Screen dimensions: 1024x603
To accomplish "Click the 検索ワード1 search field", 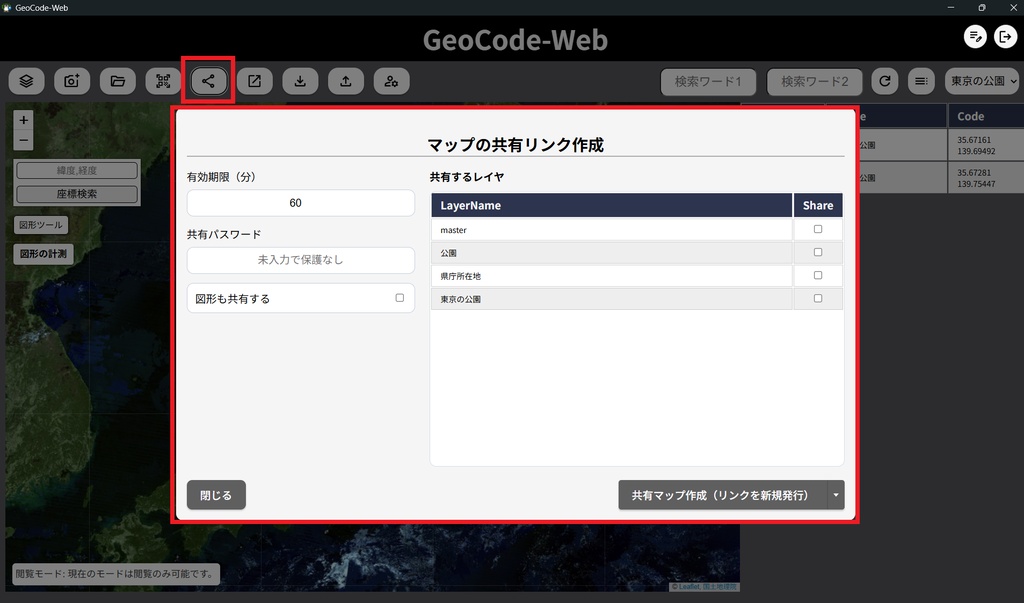I will [709, 82].
